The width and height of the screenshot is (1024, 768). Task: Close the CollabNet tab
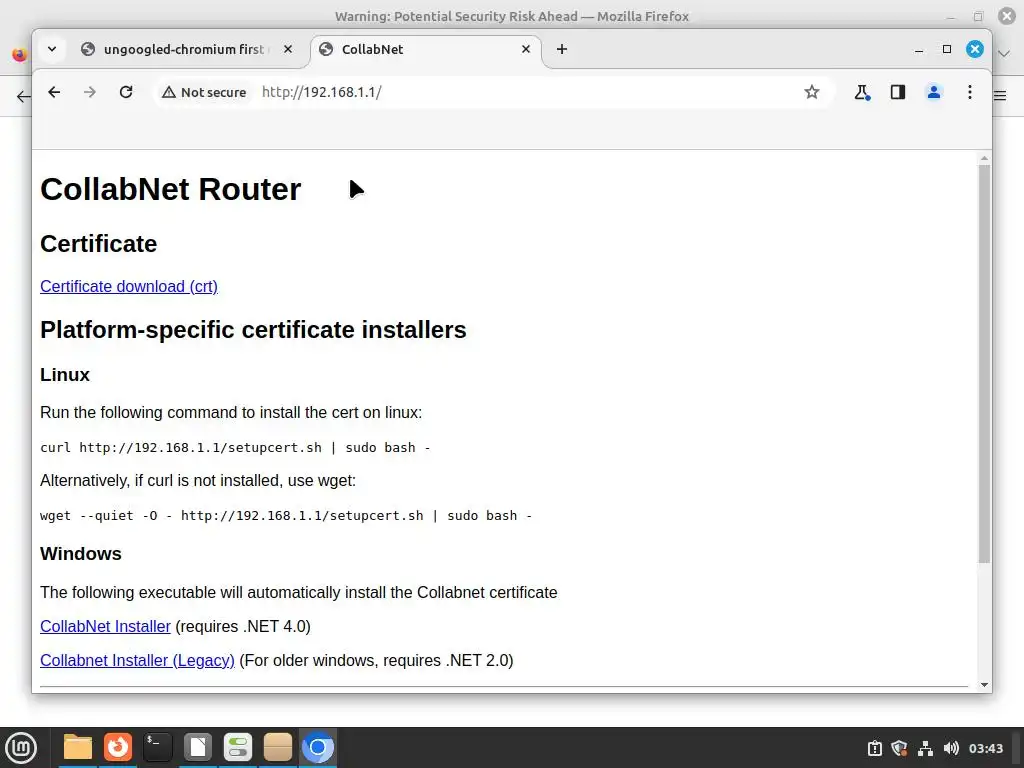point(526,49)
